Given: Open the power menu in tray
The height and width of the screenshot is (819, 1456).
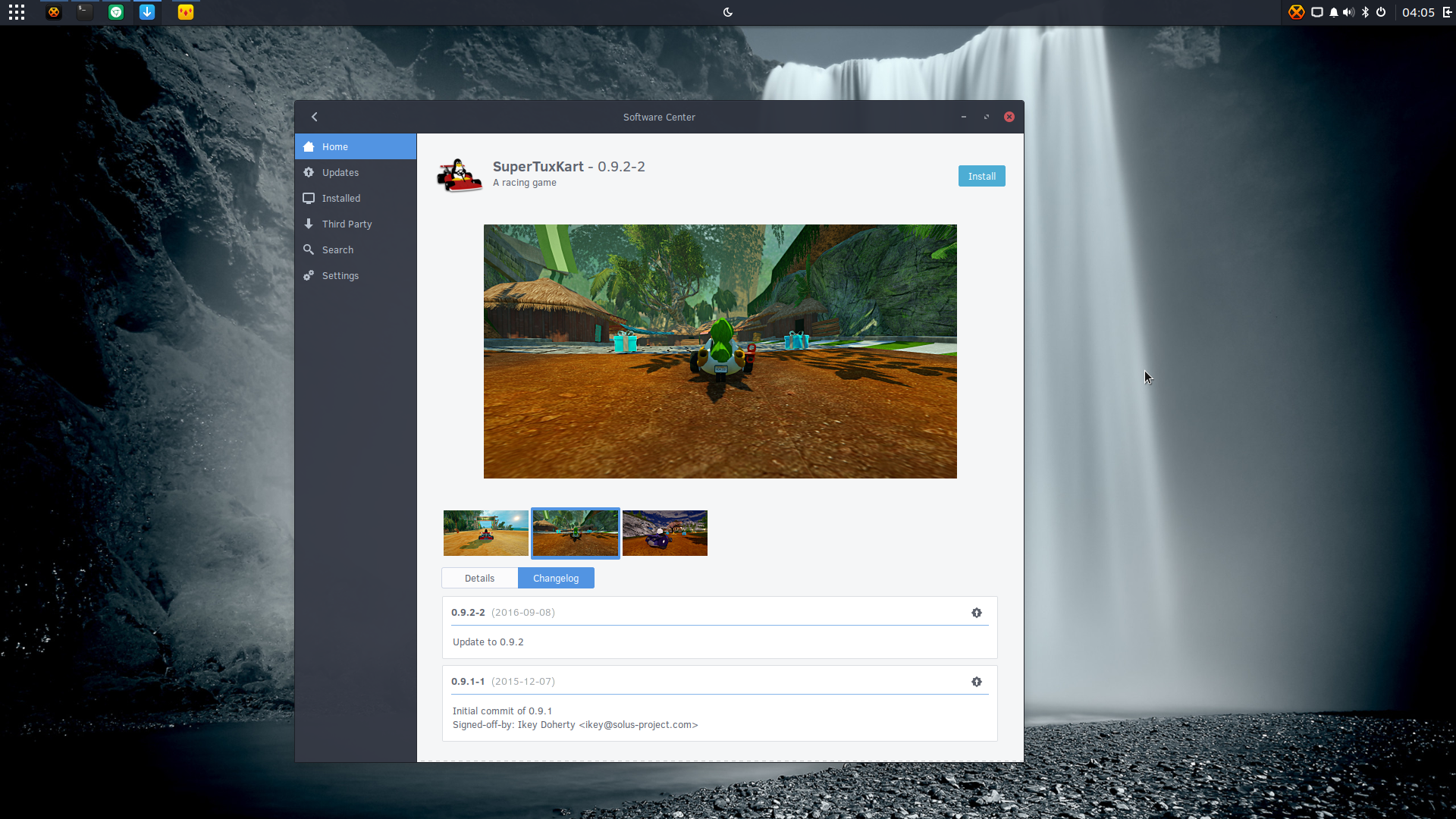Looking at the screenshot, I should click(x=1381, y=12).
